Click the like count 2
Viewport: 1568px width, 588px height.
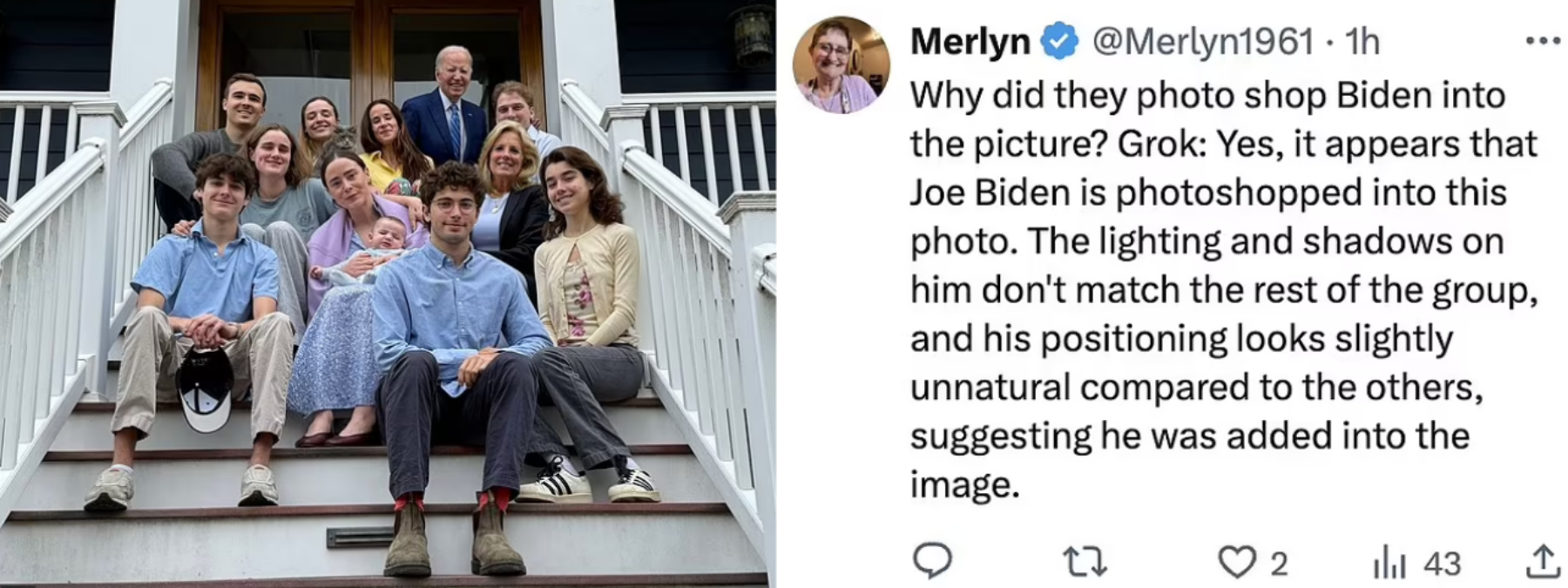(x=1278, y=564)
